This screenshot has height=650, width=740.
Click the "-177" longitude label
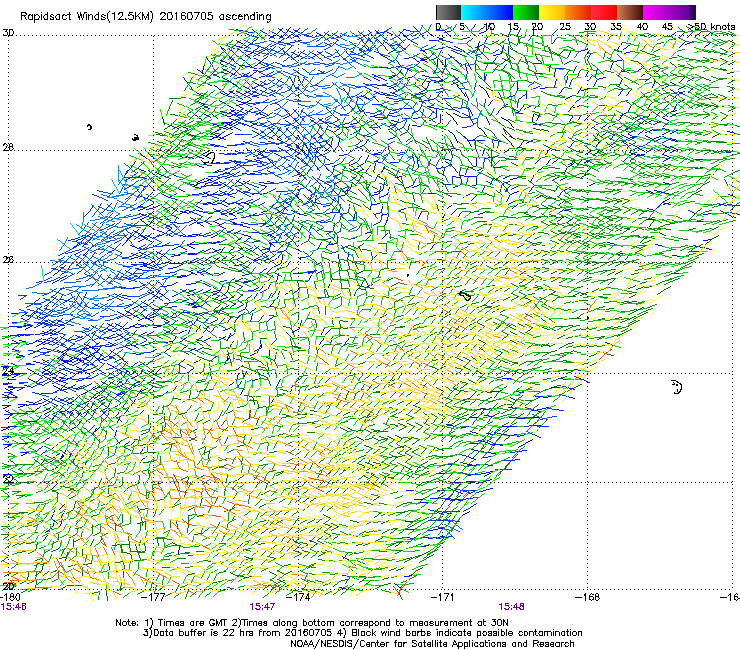153,597
